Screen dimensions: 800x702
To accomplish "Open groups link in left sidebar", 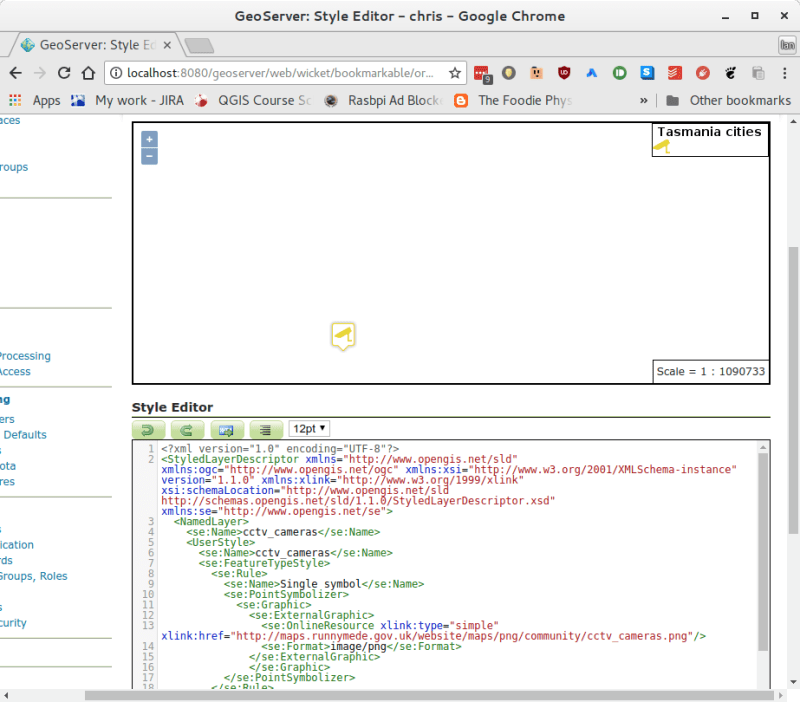I will [14, 167].
